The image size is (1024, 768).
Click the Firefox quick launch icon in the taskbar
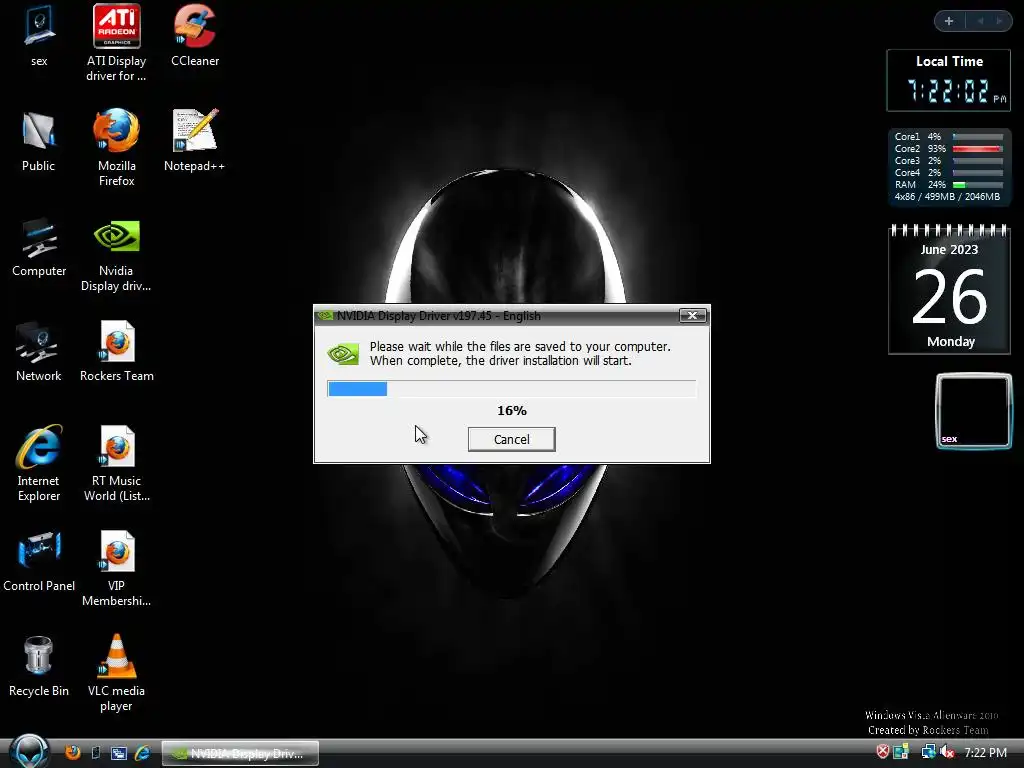72,752
